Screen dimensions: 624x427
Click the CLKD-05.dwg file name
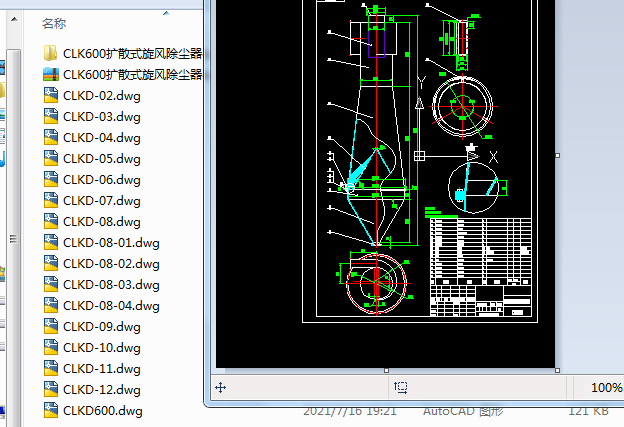coord(102,159)
